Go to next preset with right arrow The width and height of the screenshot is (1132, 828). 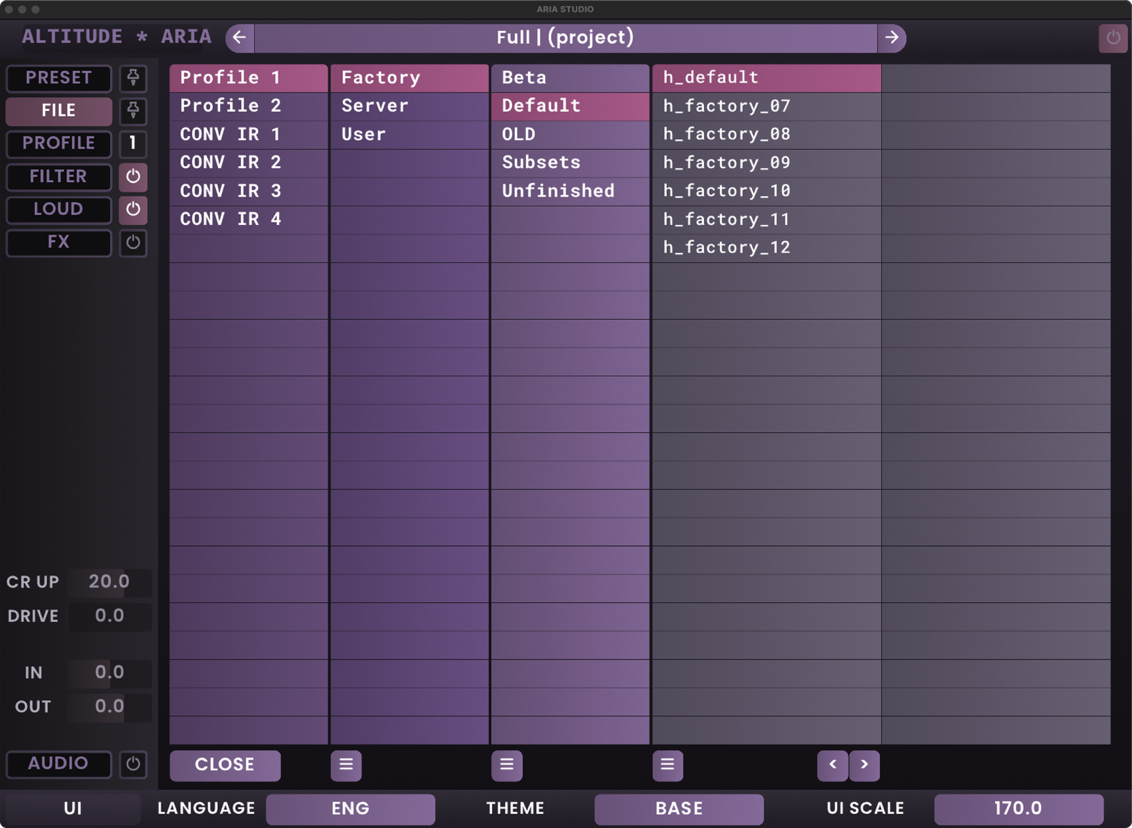pyautogui.click(x=891, y=38)
